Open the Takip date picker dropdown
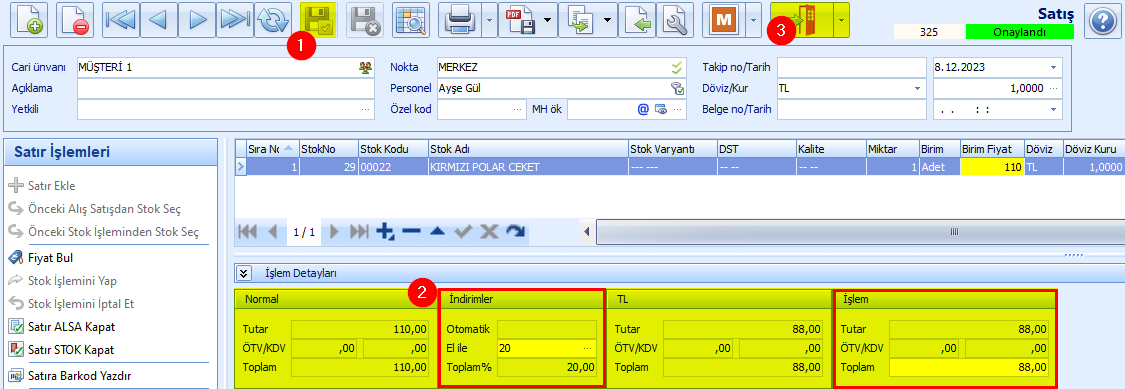 (x=1053, y=67)
